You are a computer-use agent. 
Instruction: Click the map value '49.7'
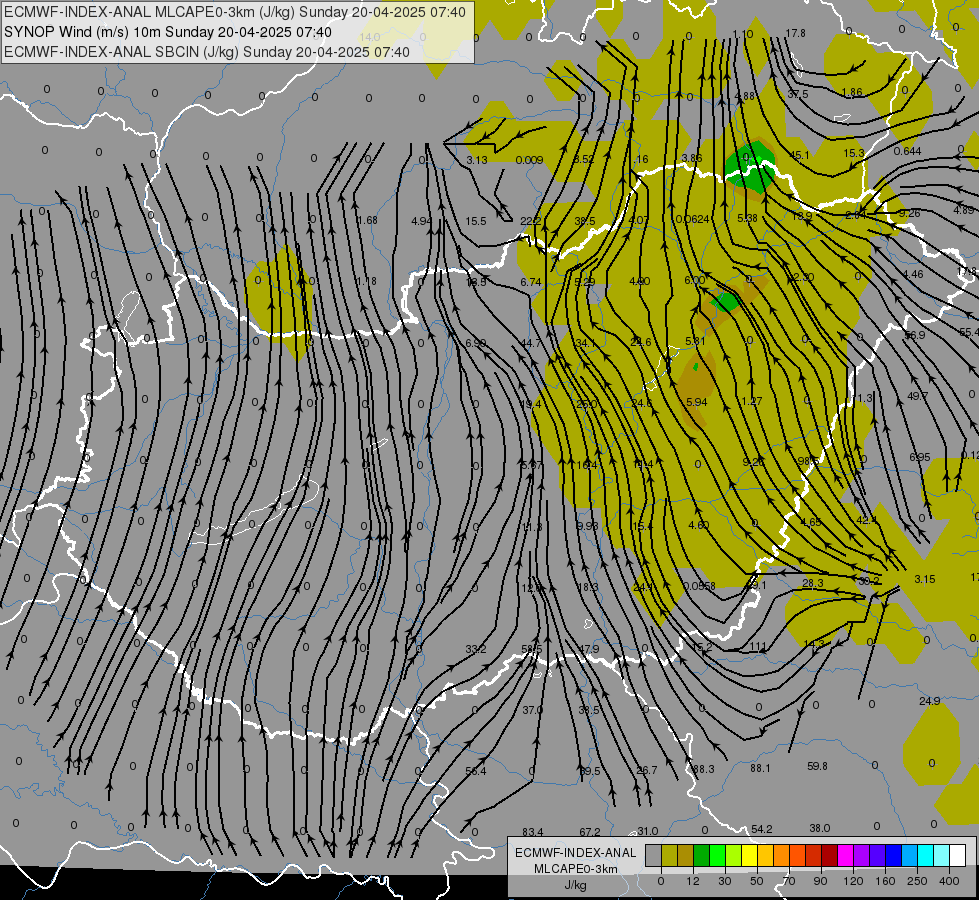[917, 396]
